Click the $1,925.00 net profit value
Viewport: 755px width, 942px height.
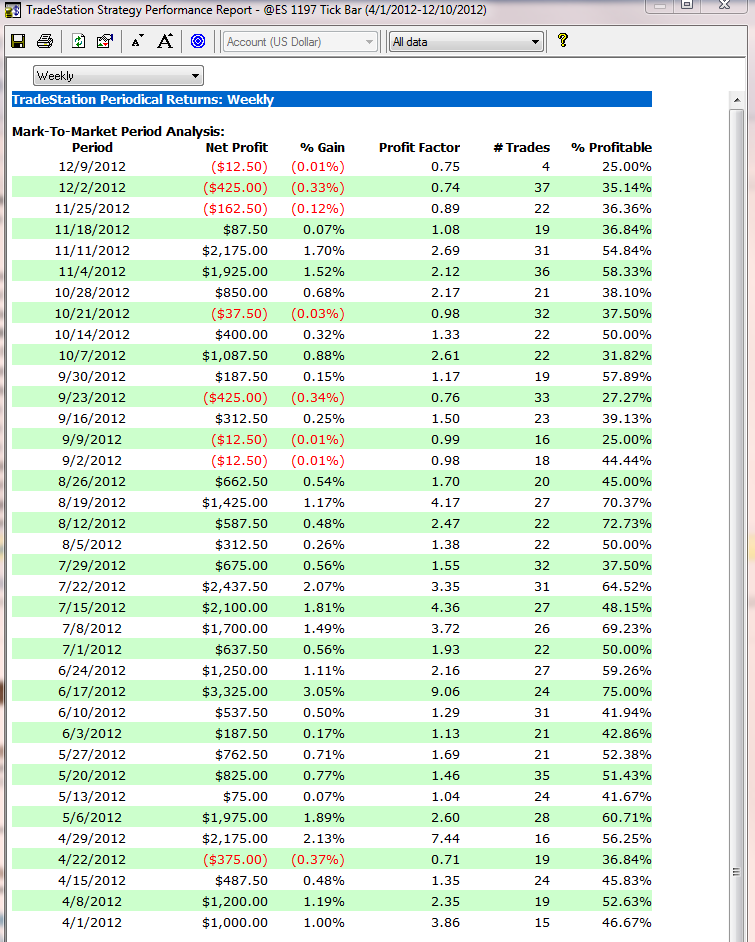click(235, 272)
